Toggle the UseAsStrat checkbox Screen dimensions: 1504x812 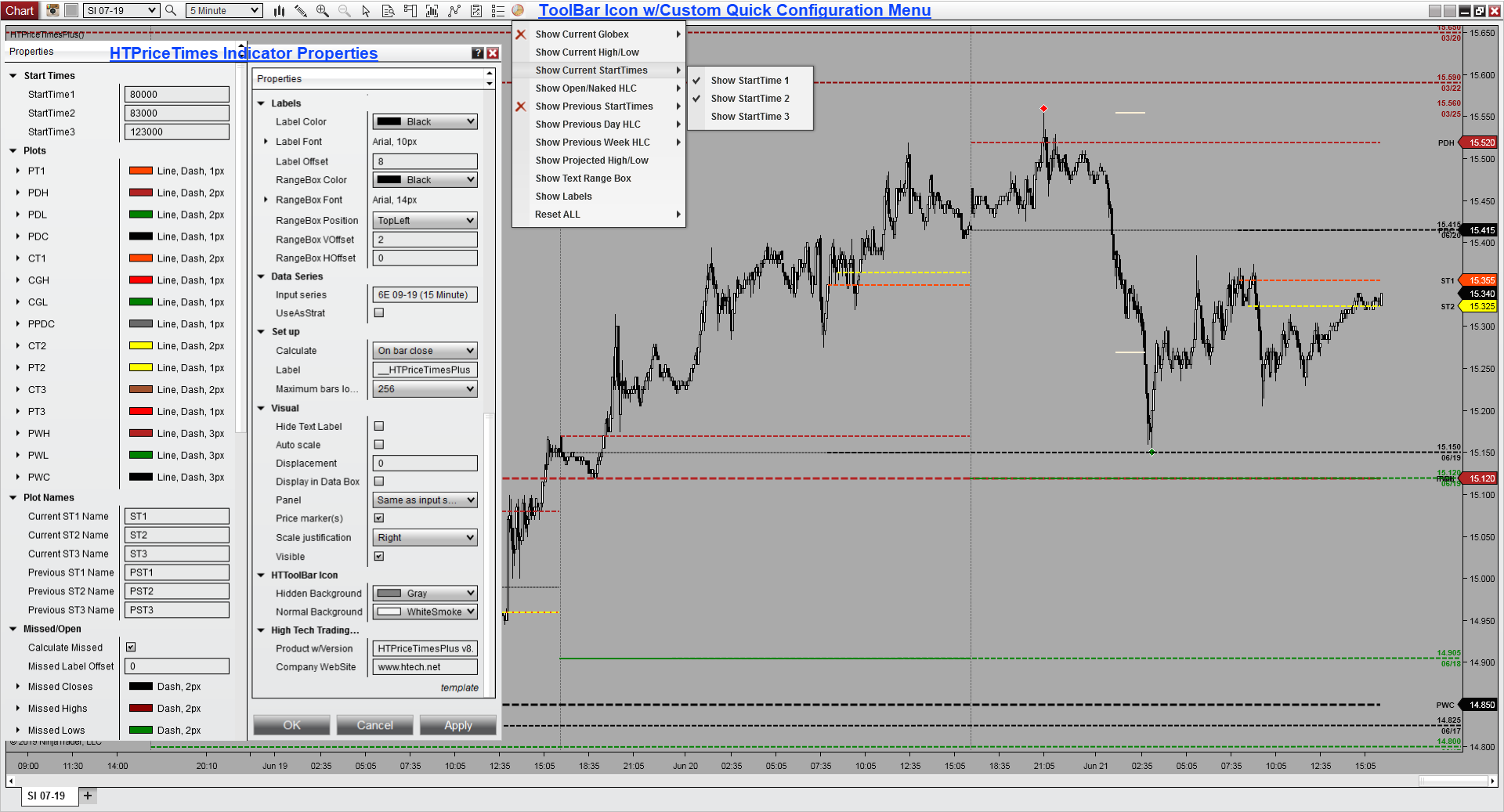pyautogui.click(x=379, y=312)
